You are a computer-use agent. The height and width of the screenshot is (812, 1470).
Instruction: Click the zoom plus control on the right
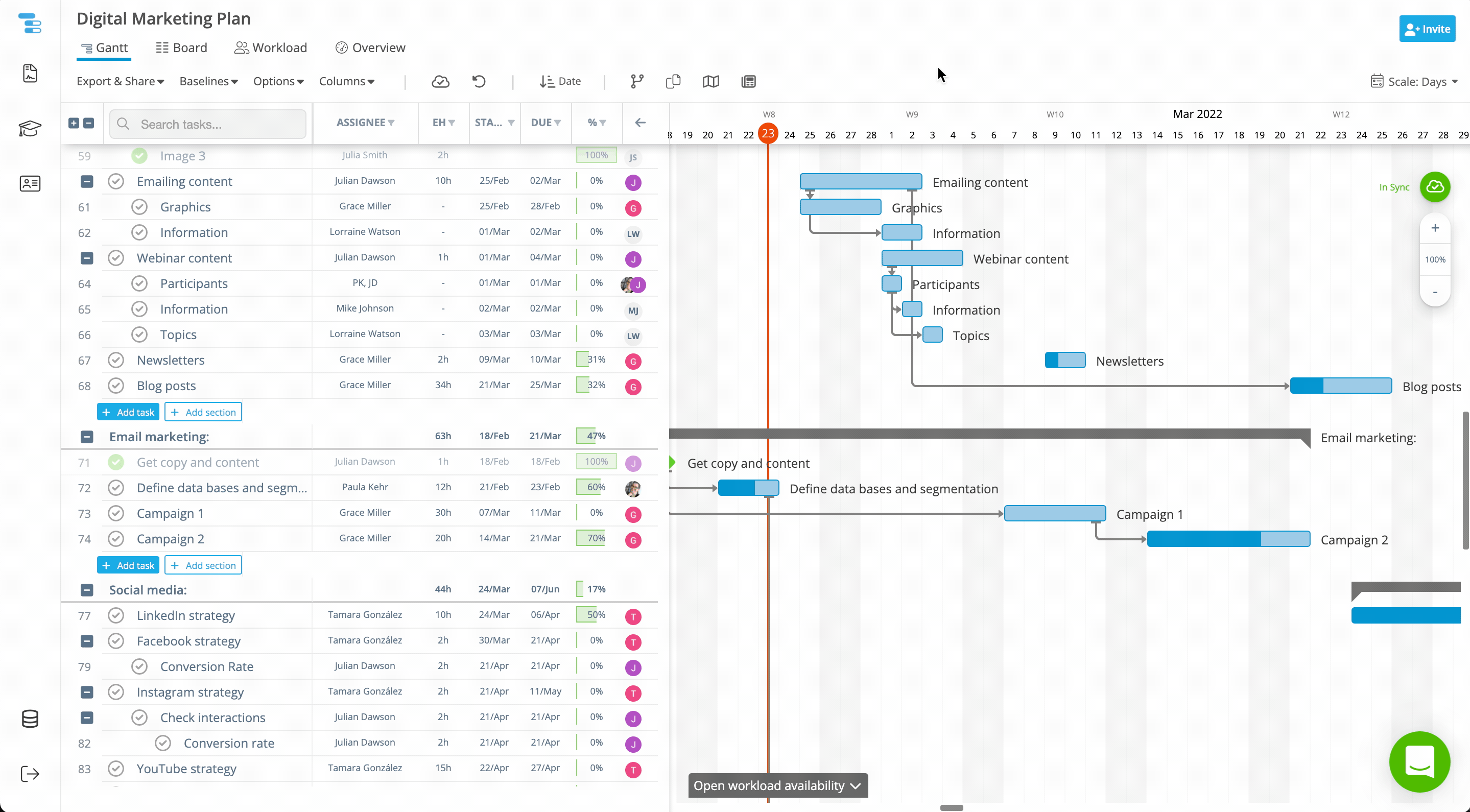1436,228
